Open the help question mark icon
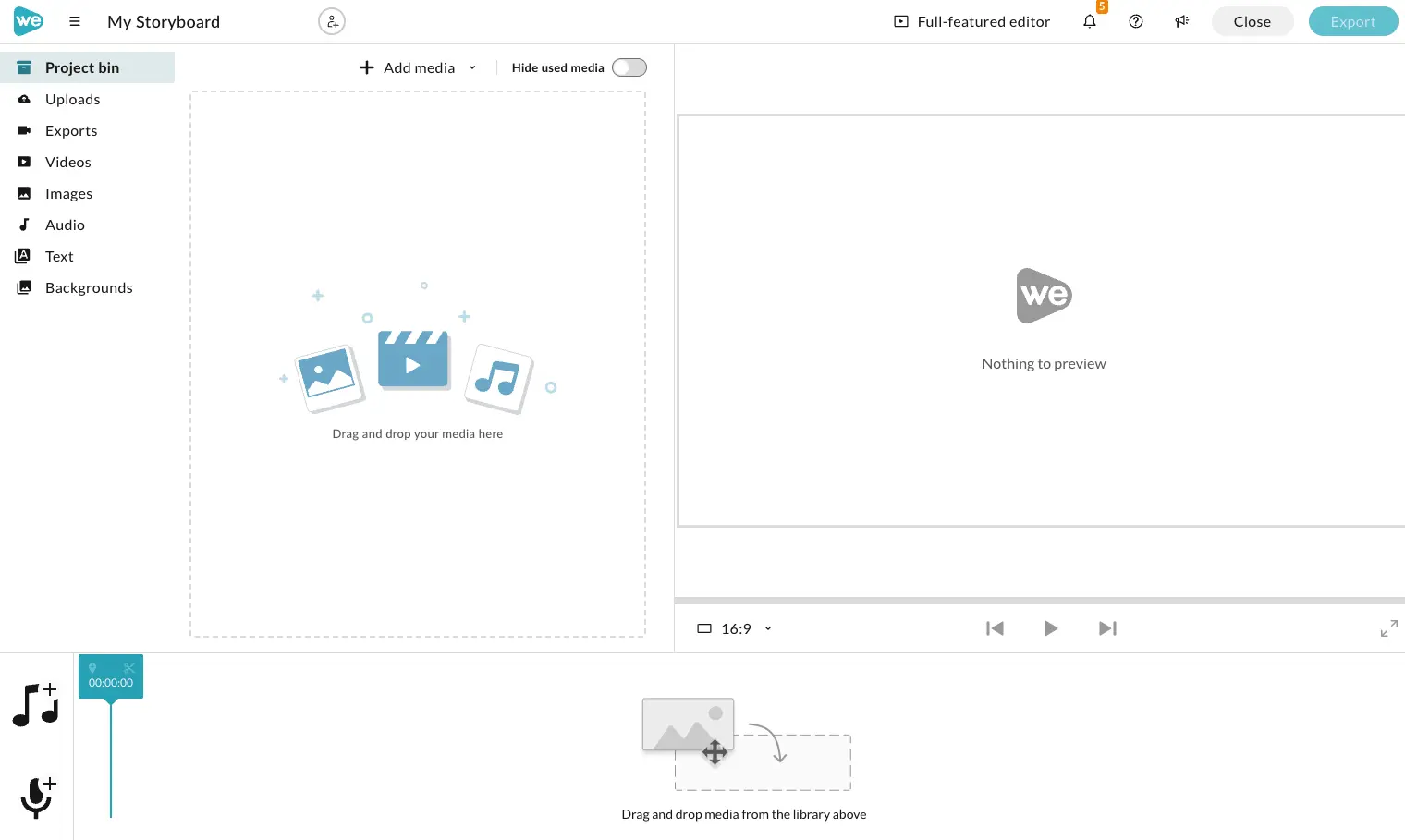The width and height of the screenshot is (1405, 840). (1136, 21)
